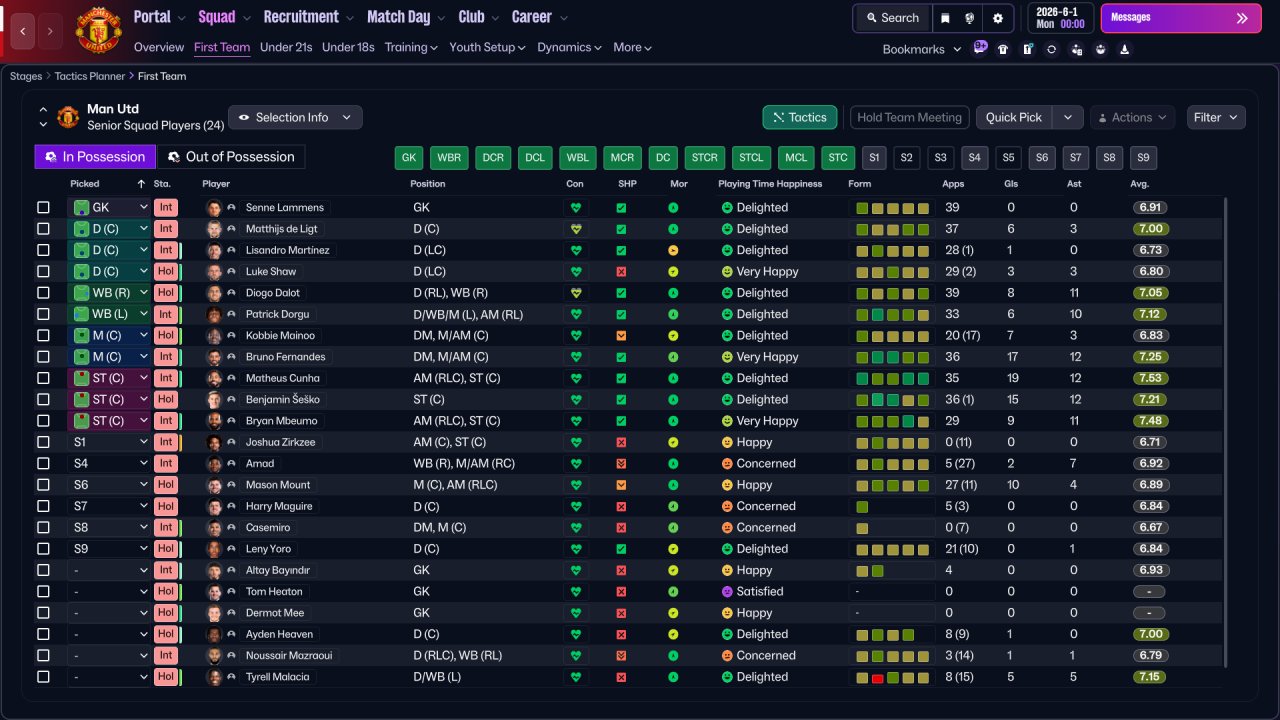Tick the checkbox for Benjamin Šeško
Viewport: 1280px width, 720px height.
43,400
